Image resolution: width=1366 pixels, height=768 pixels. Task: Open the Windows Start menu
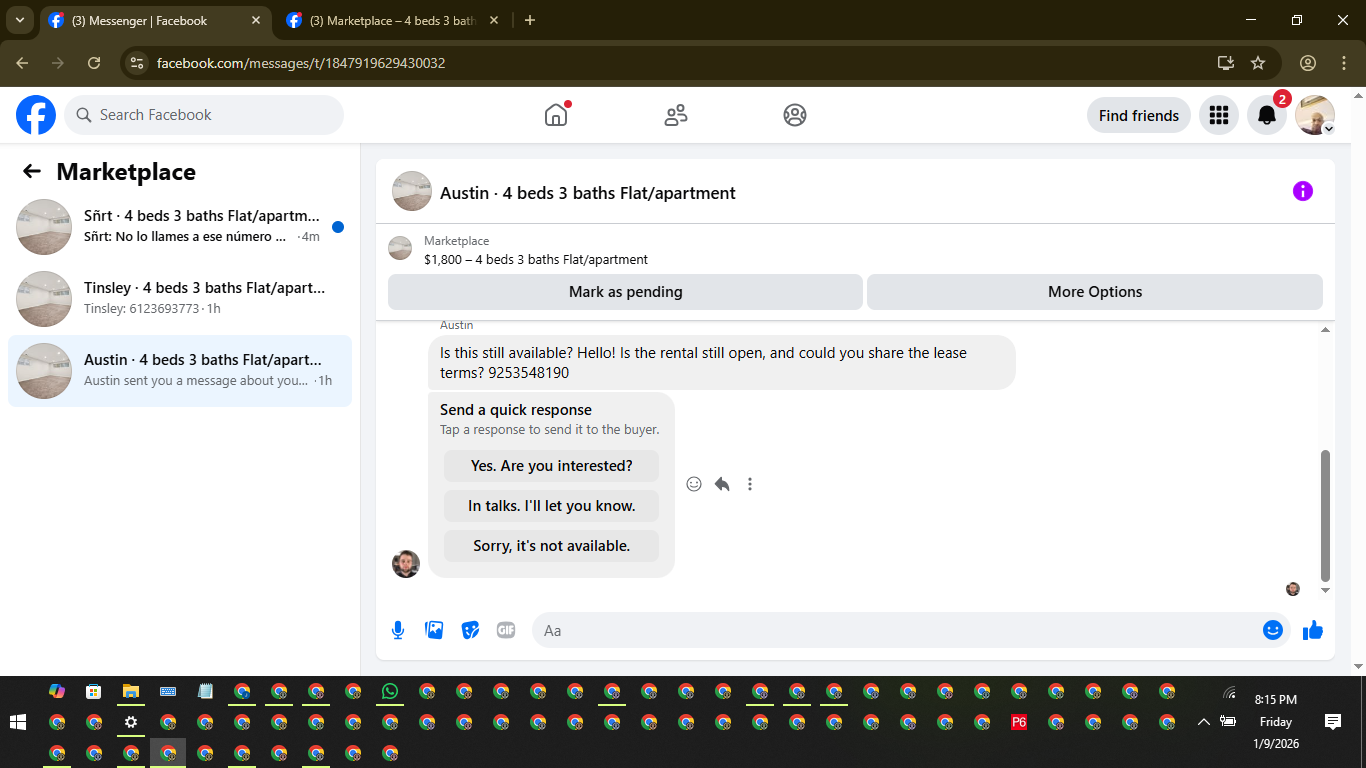(17, 722)
